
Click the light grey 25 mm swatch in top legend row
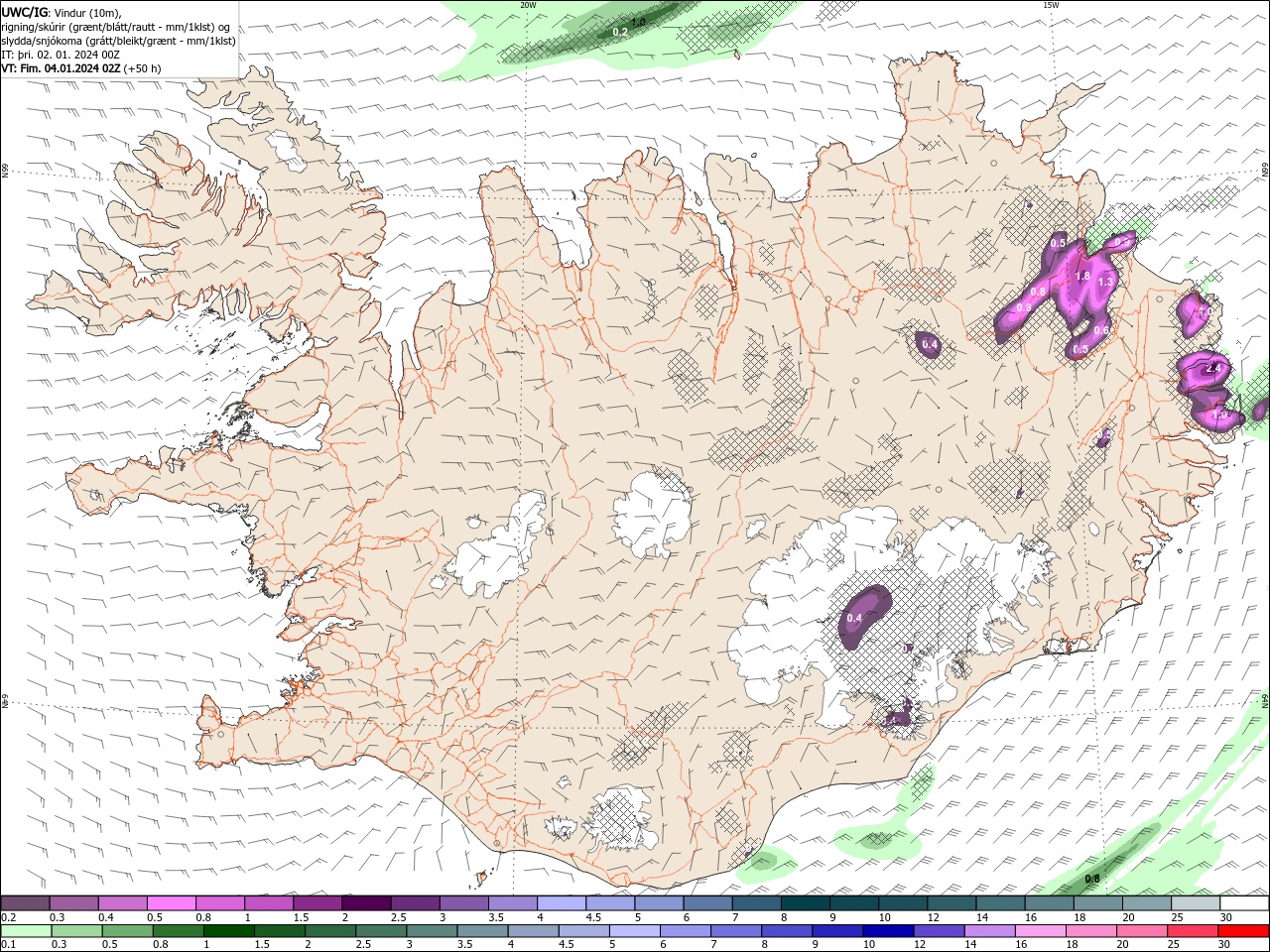point(1195,903)
